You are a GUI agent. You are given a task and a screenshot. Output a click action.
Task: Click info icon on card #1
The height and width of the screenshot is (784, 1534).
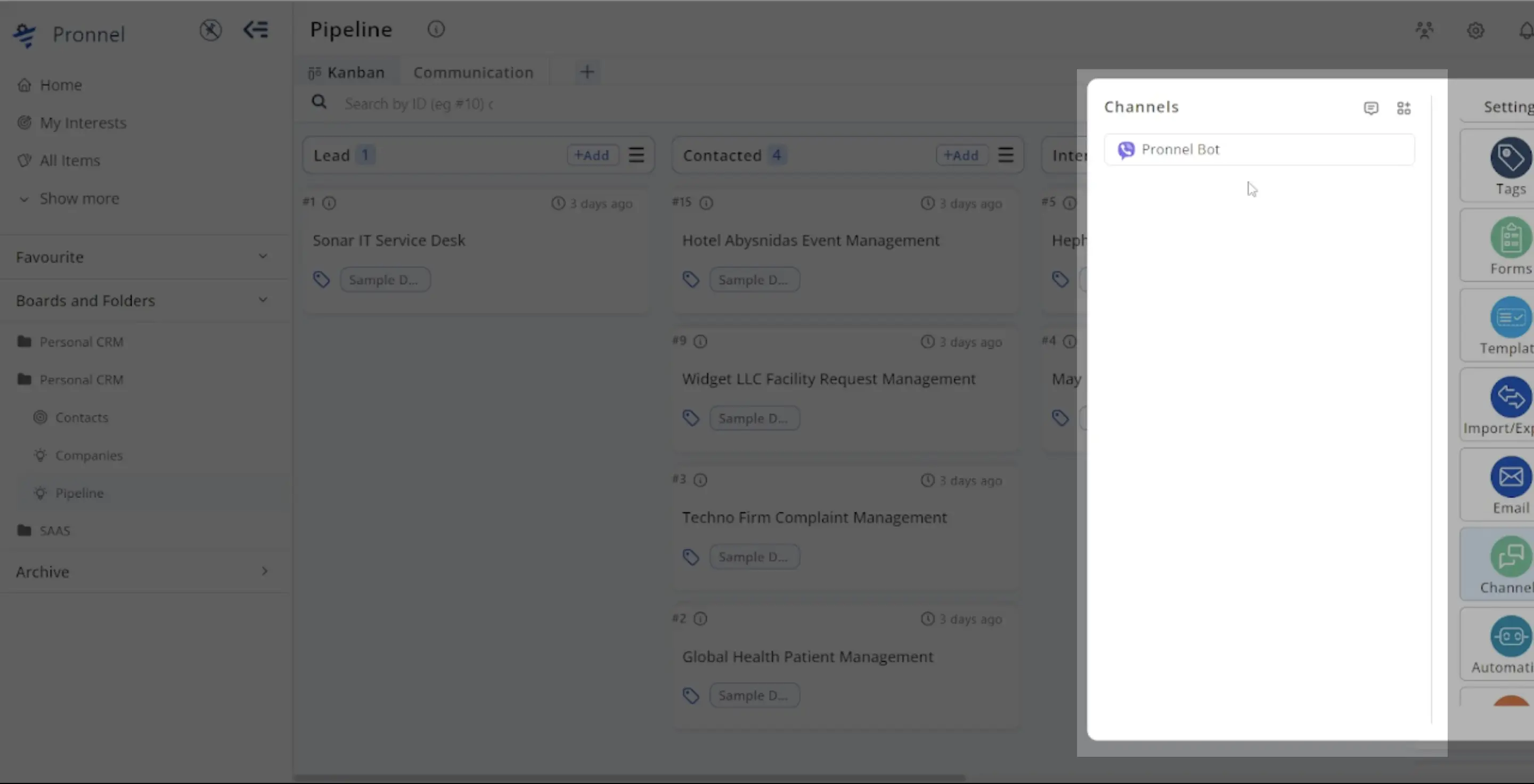pyautogui.click(x=329, y=203)
